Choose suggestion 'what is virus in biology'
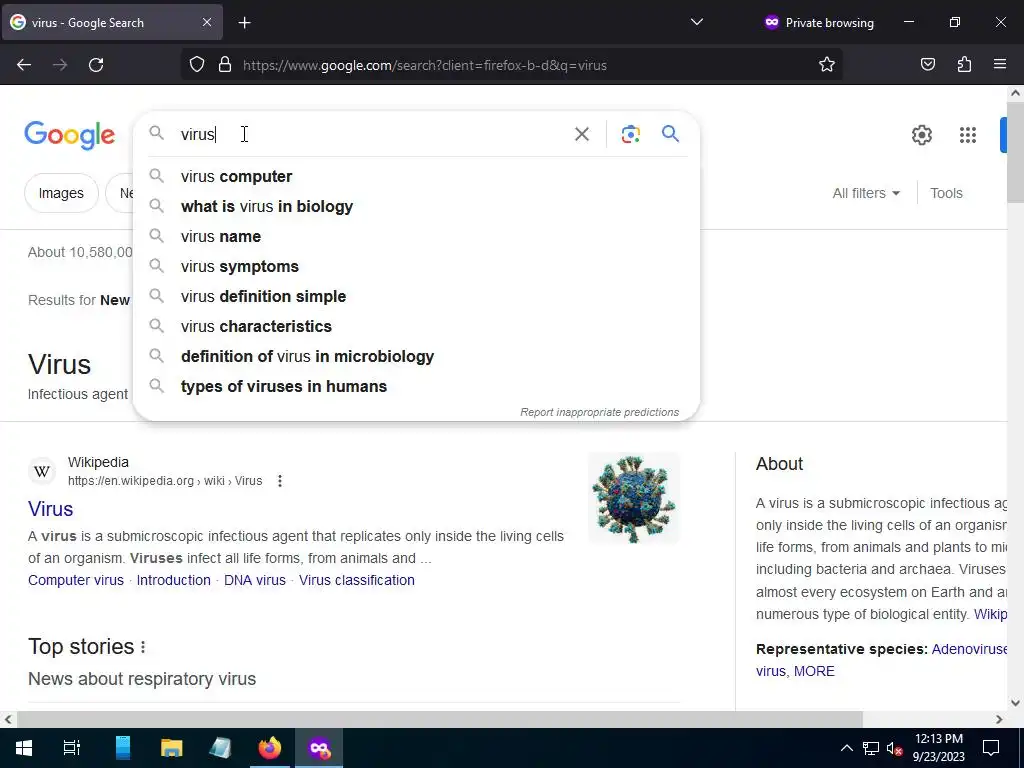The width and height of the screenshot is (1024, 768). pyautogui.click(x=416, y=206)
